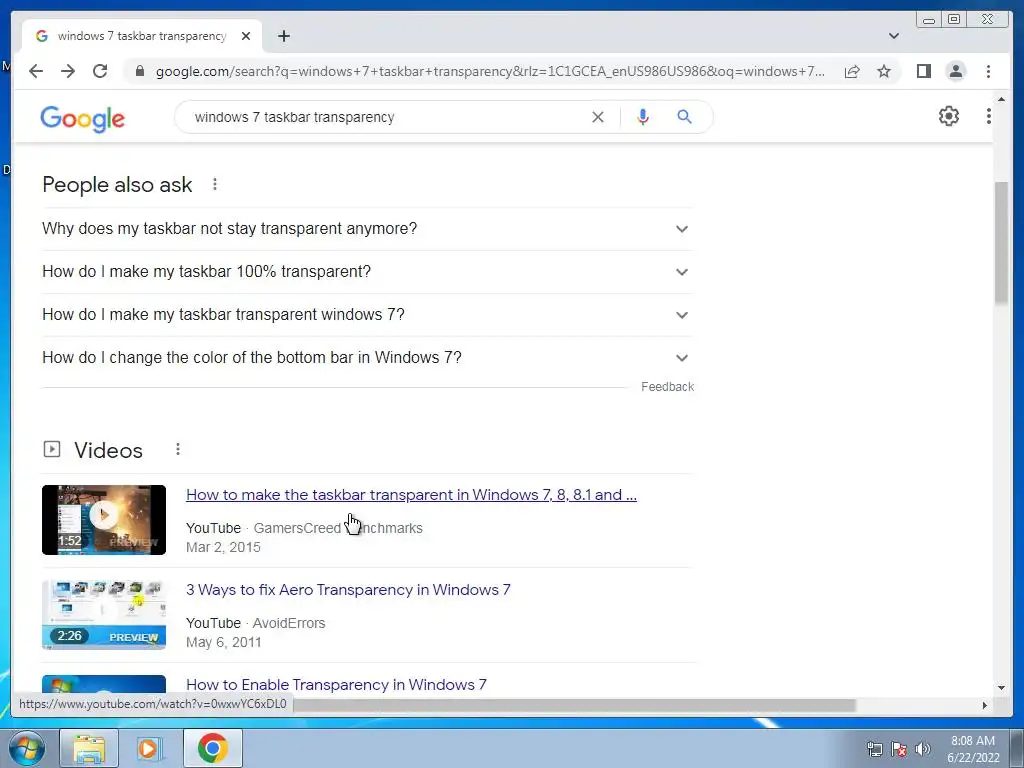
Task: Expand 'How do I make my taskbar 100% transparent?'
Action: coord(367,272)
